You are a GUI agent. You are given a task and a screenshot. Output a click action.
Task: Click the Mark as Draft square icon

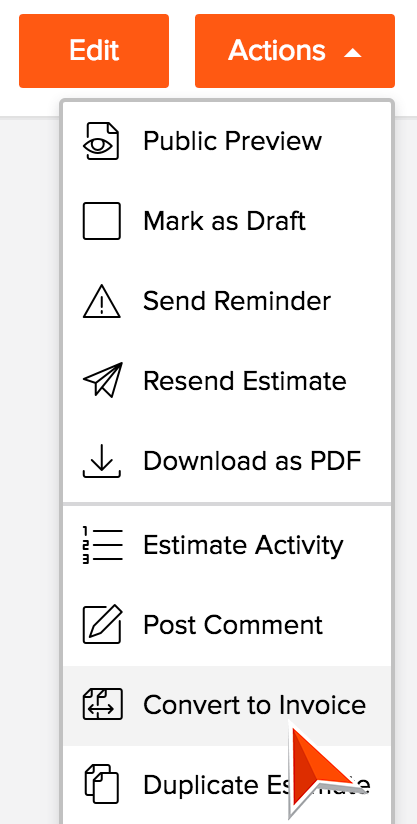(x=102, y=221)
